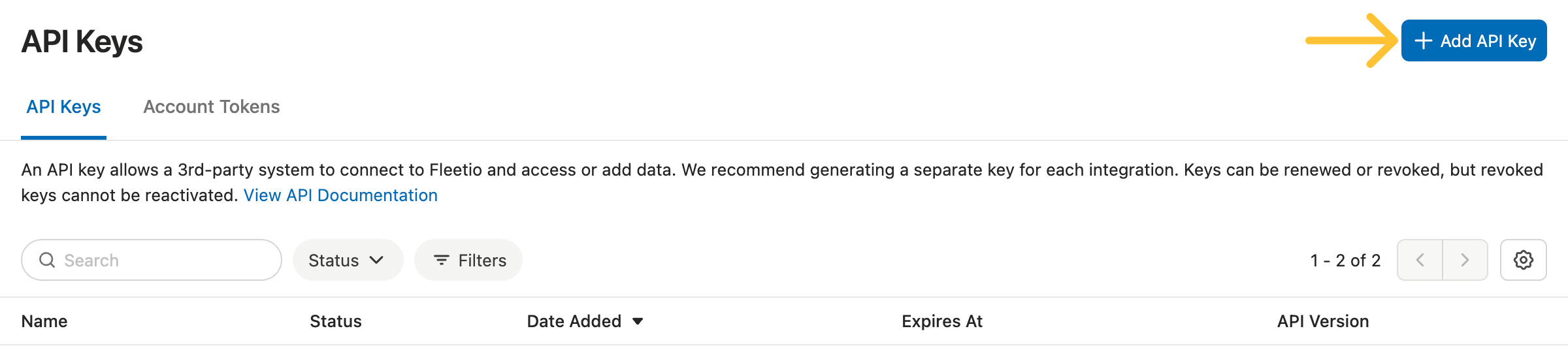Image resolution: width=1568 pixels, height=350 pixels.
Task: Expand the chevron on the Status filter
Action: [377, 260]
